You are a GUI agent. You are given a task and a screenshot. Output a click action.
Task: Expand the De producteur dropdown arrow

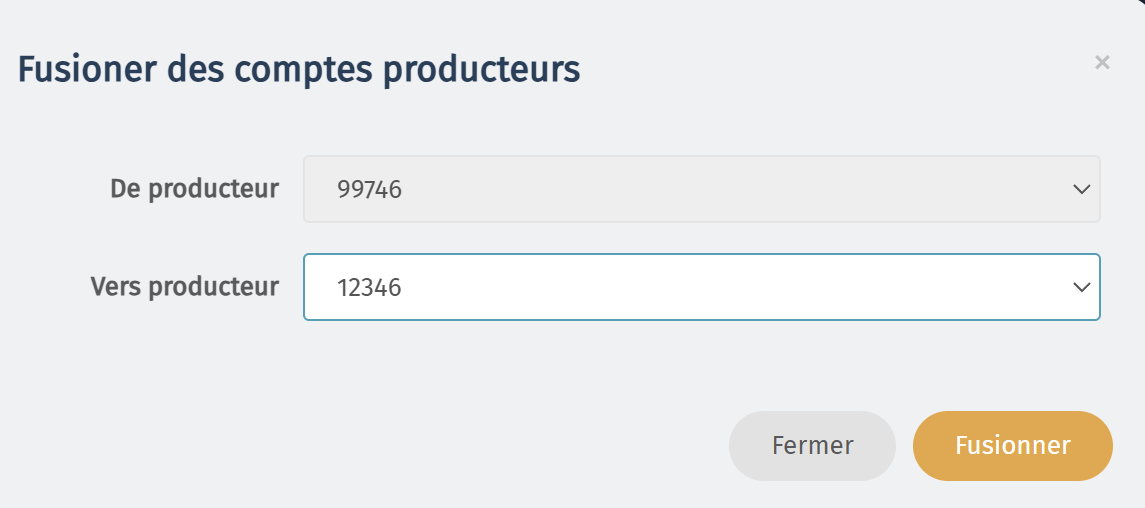(1081, 190)
